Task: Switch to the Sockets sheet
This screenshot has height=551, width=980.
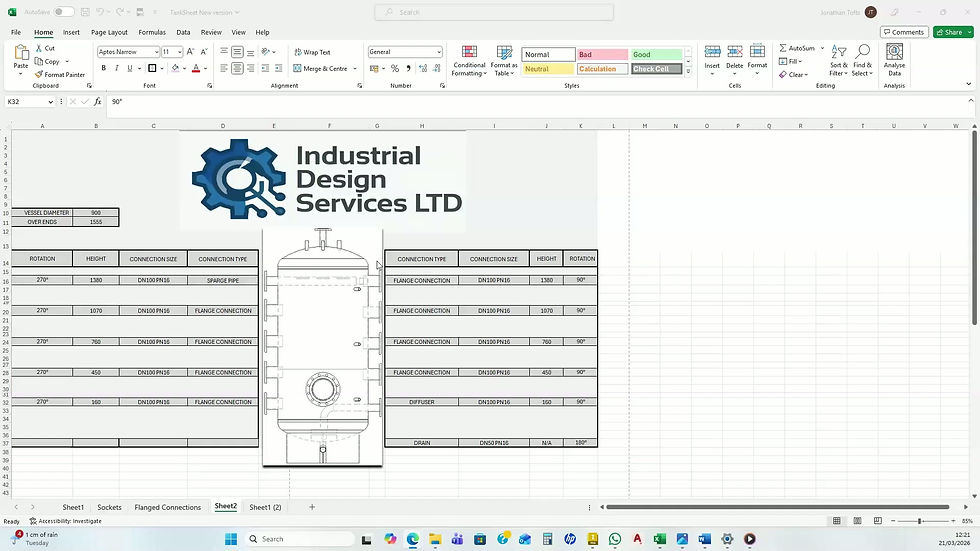Action: tap(109, 507)
